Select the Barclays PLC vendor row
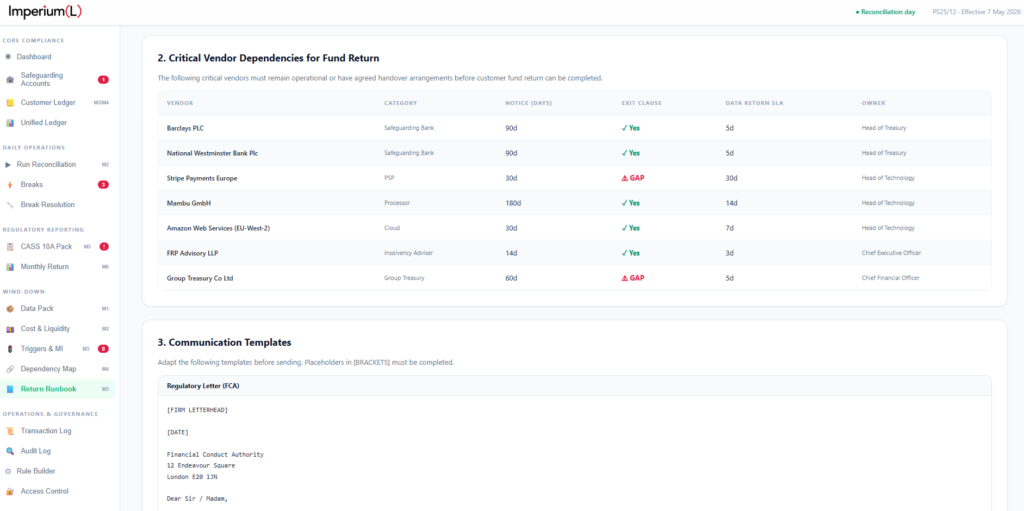Screen dimensions: 1024x511 [574, 128]
